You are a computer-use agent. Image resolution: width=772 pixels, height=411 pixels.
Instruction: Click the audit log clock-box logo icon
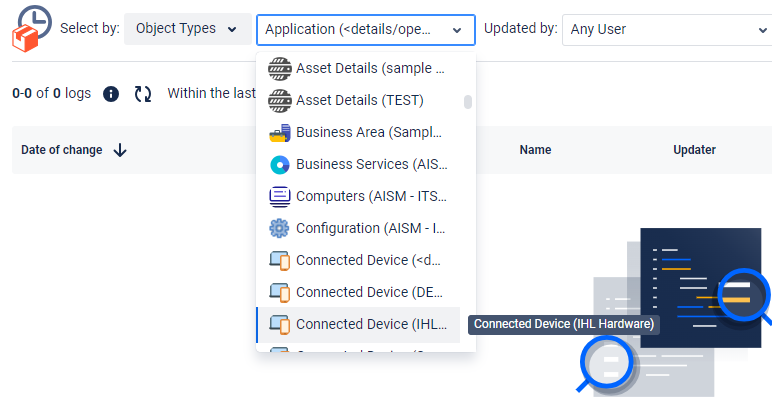[x=31, y=27]
